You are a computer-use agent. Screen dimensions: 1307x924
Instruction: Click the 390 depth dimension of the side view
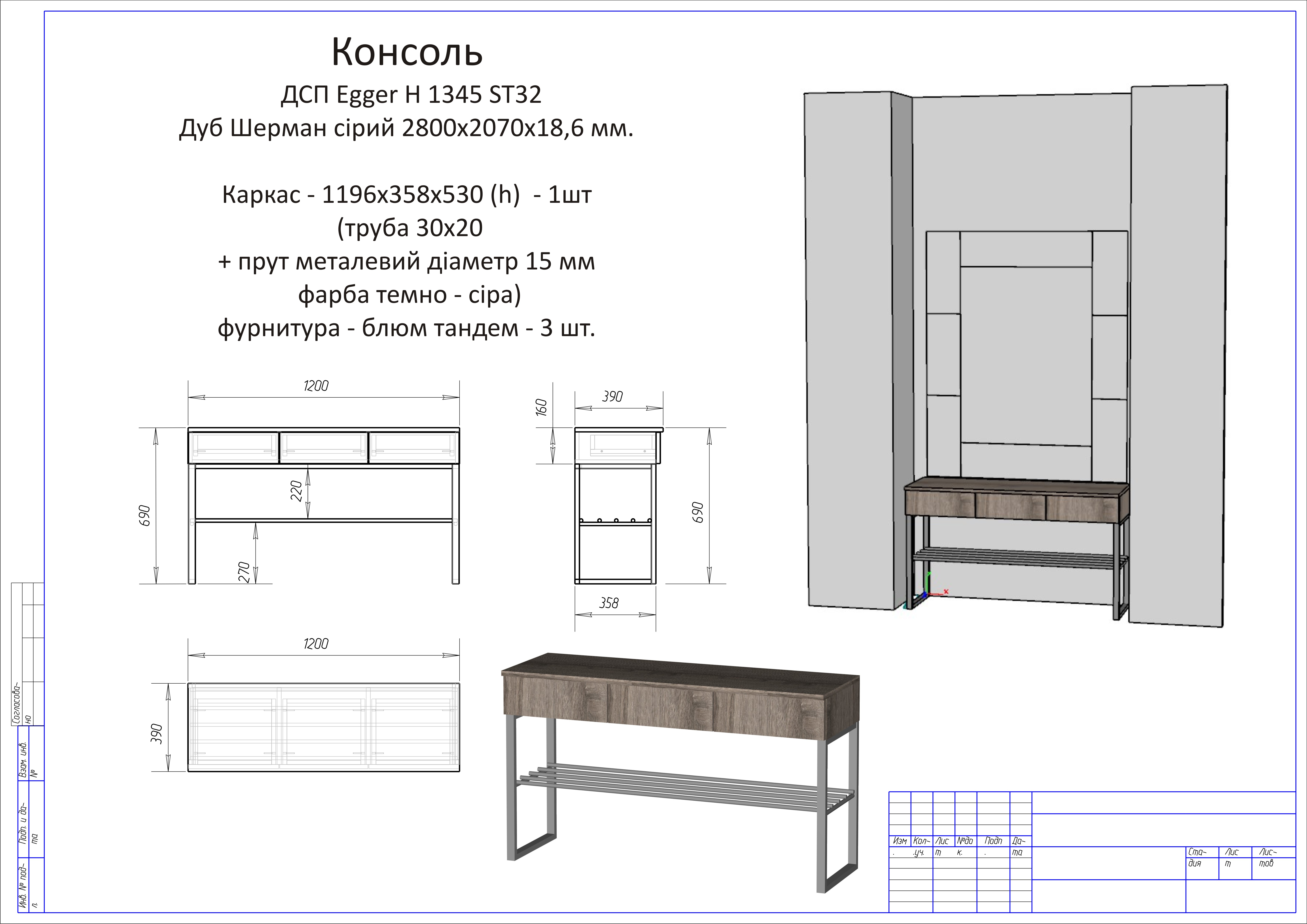click(x=612, y=397)
